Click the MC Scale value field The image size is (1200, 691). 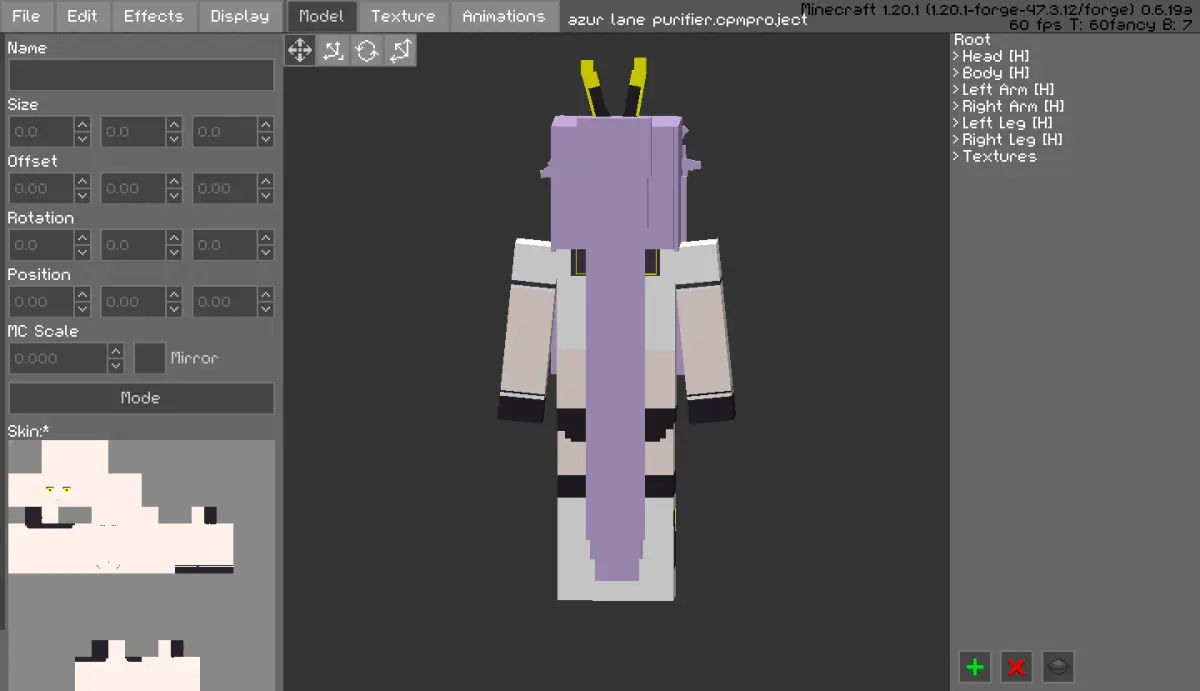coord(58,358)
